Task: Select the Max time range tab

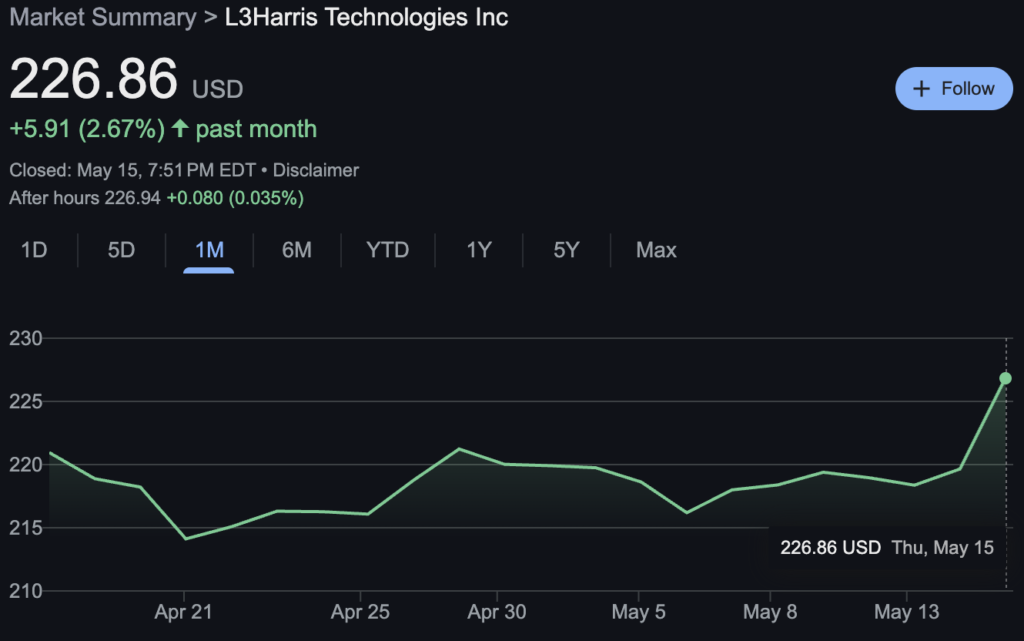Action: [x=656, y=250]
